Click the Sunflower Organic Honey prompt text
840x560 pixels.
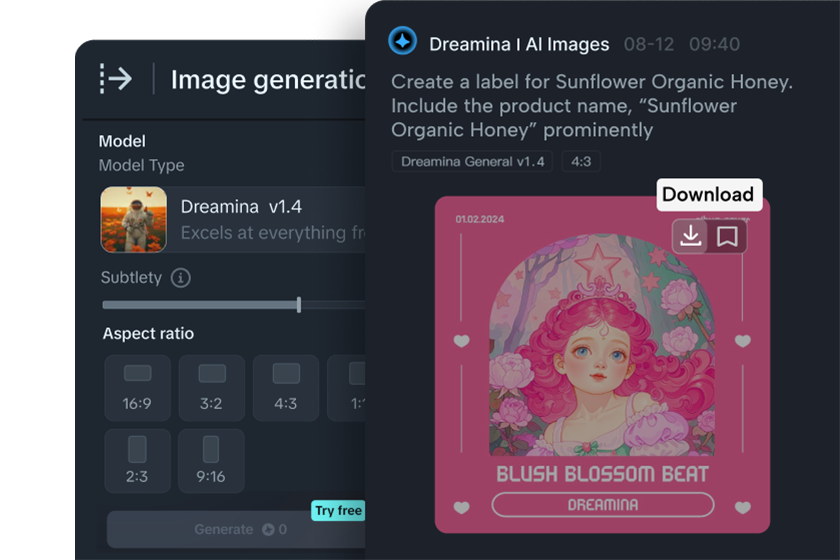pos(591,106)
